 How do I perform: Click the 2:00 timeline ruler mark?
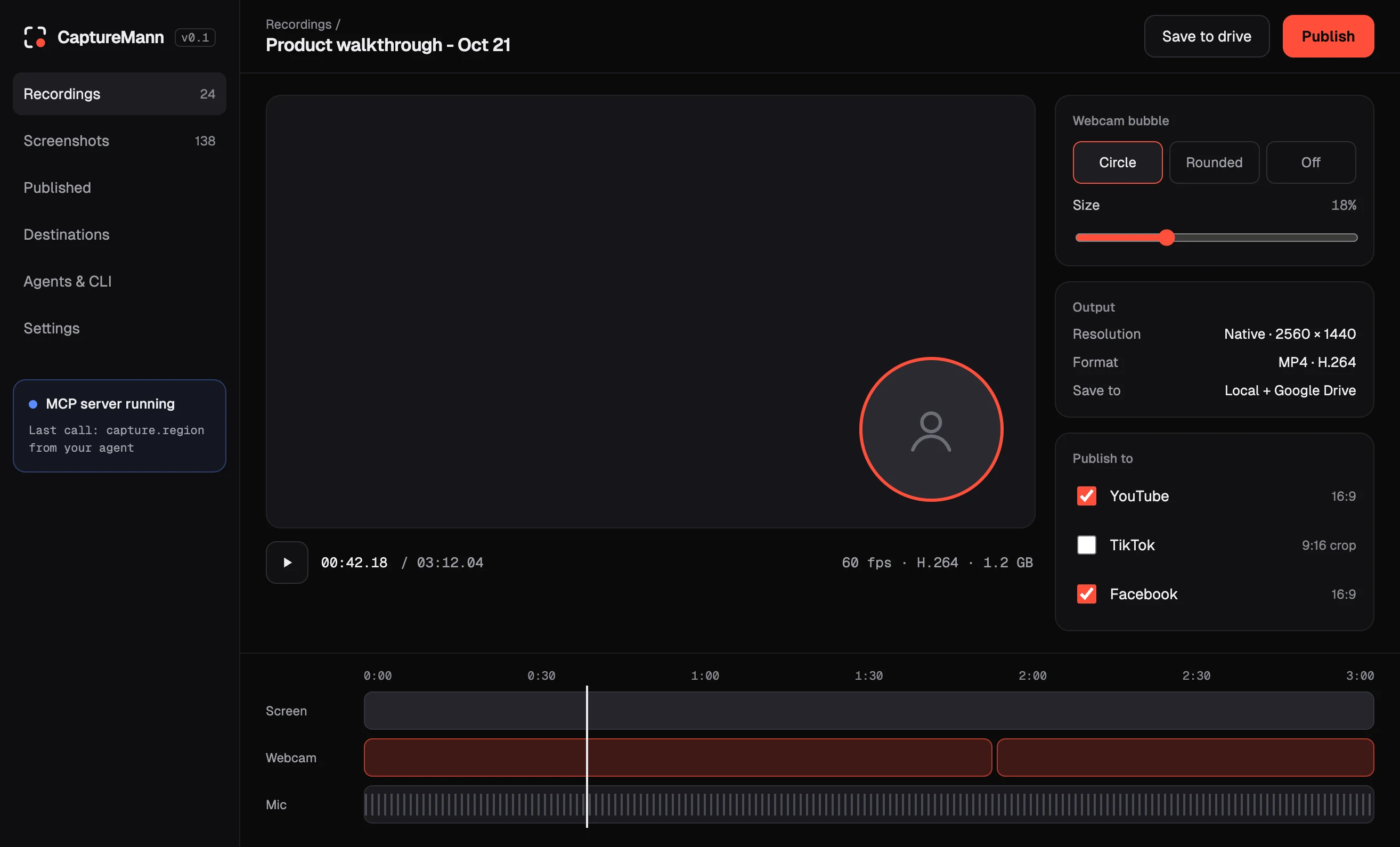tap(1032, 675)
